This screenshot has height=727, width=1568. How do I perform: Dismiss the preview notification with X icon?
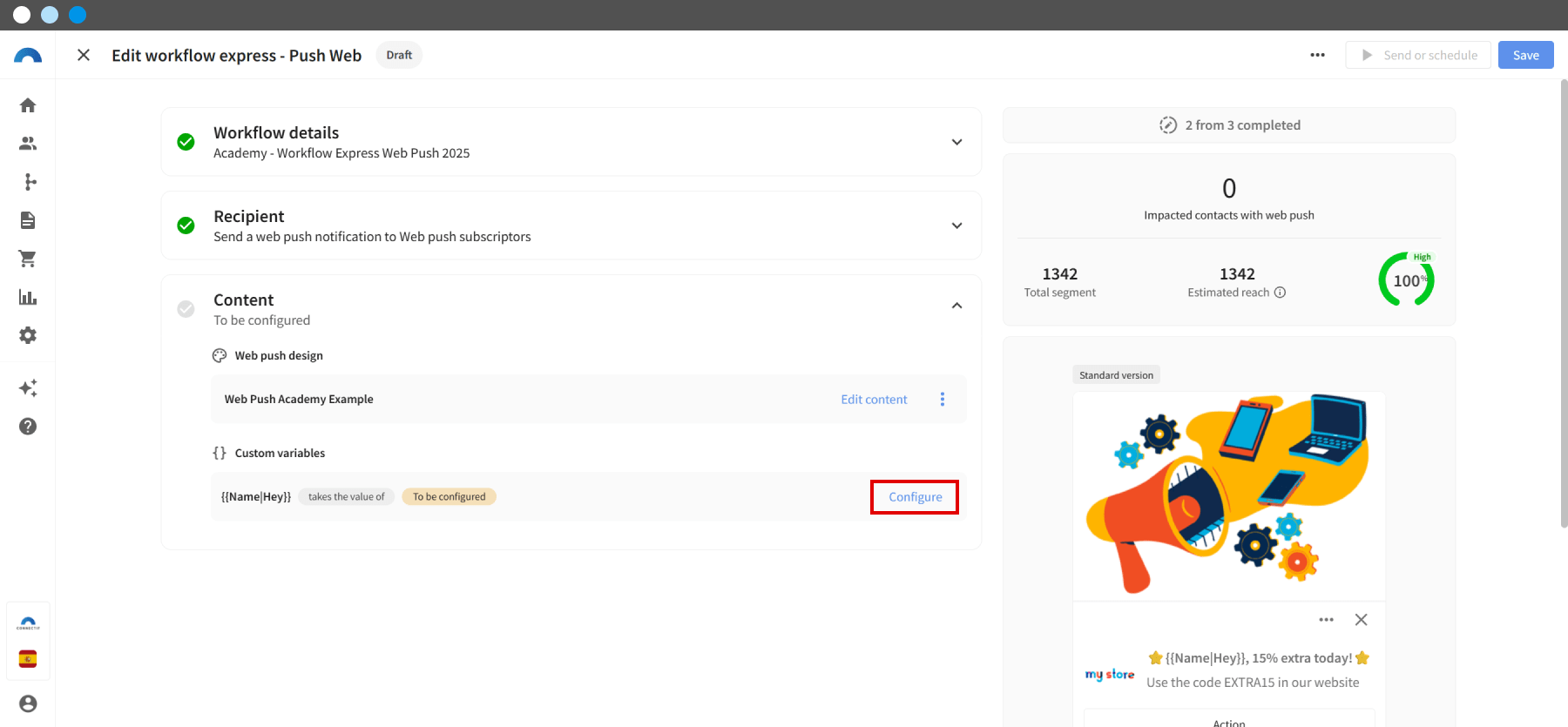point(1361,620)
